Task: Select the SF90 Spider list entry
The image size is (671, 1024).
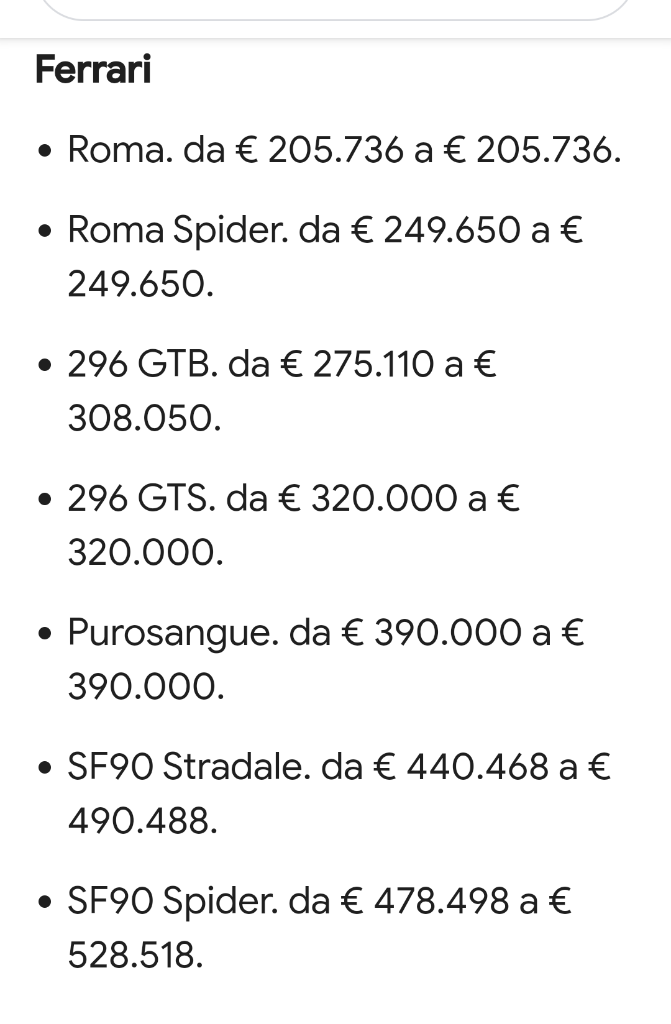Action: tap(319, 927)
